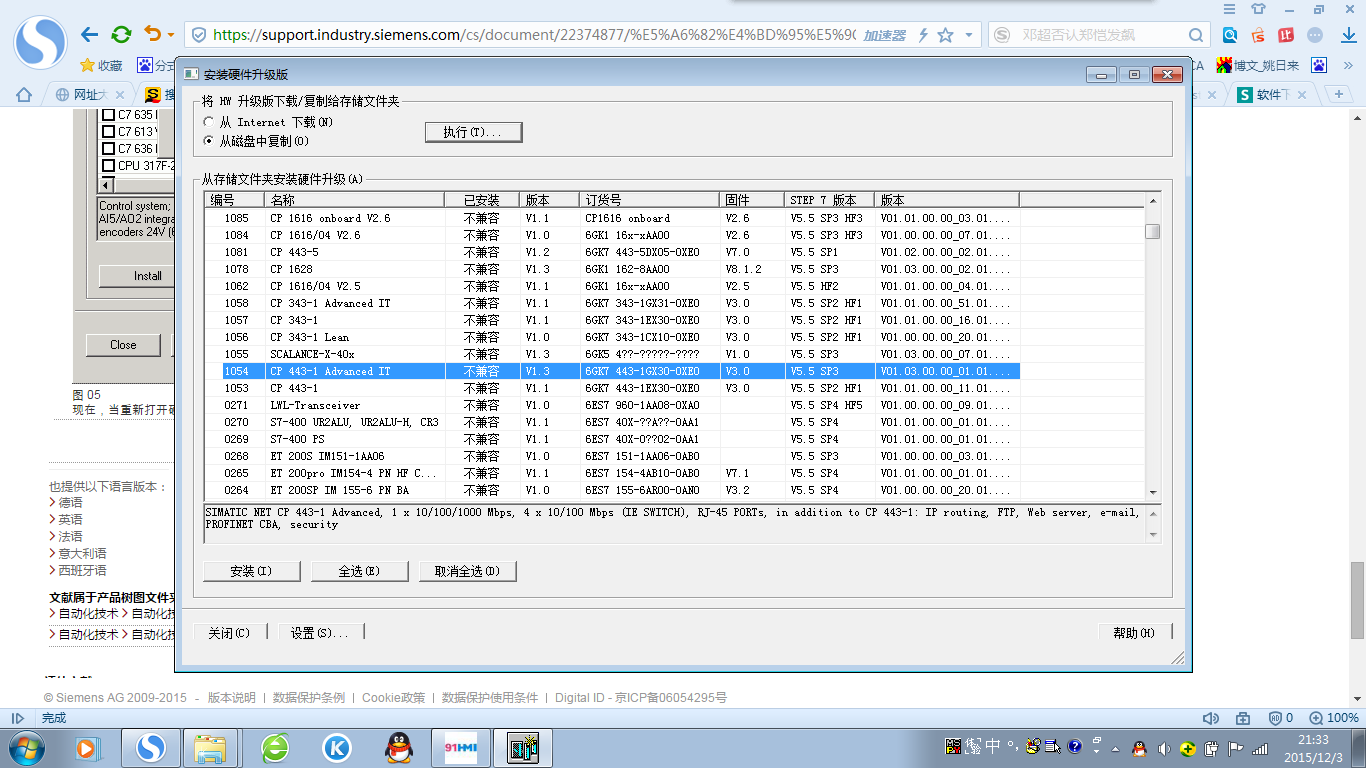Click the home icon on the tab bar
1366x768 pixels.
click(24, 95)
